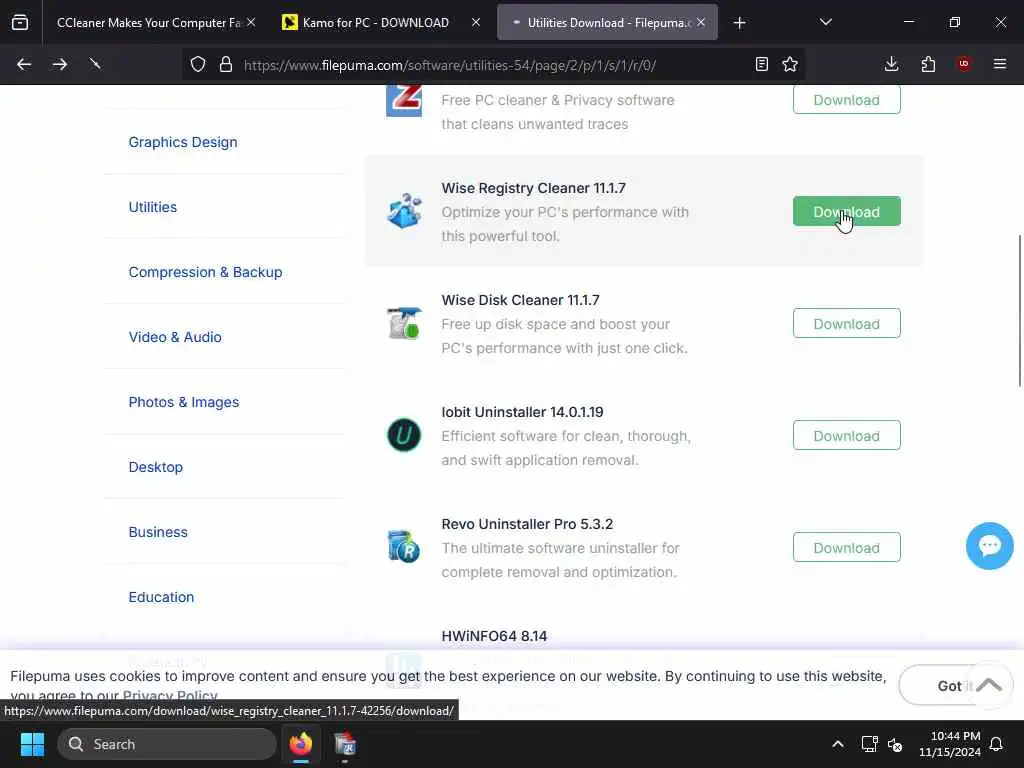Open Iobit Uninstaller 14.0.1.19 title
Image resolution: width=1024 pixels, height=768 pixels.
522,412
